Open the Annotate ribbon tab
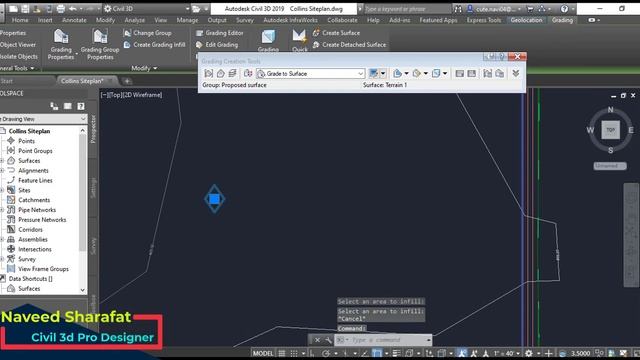 tap(74, 20)
